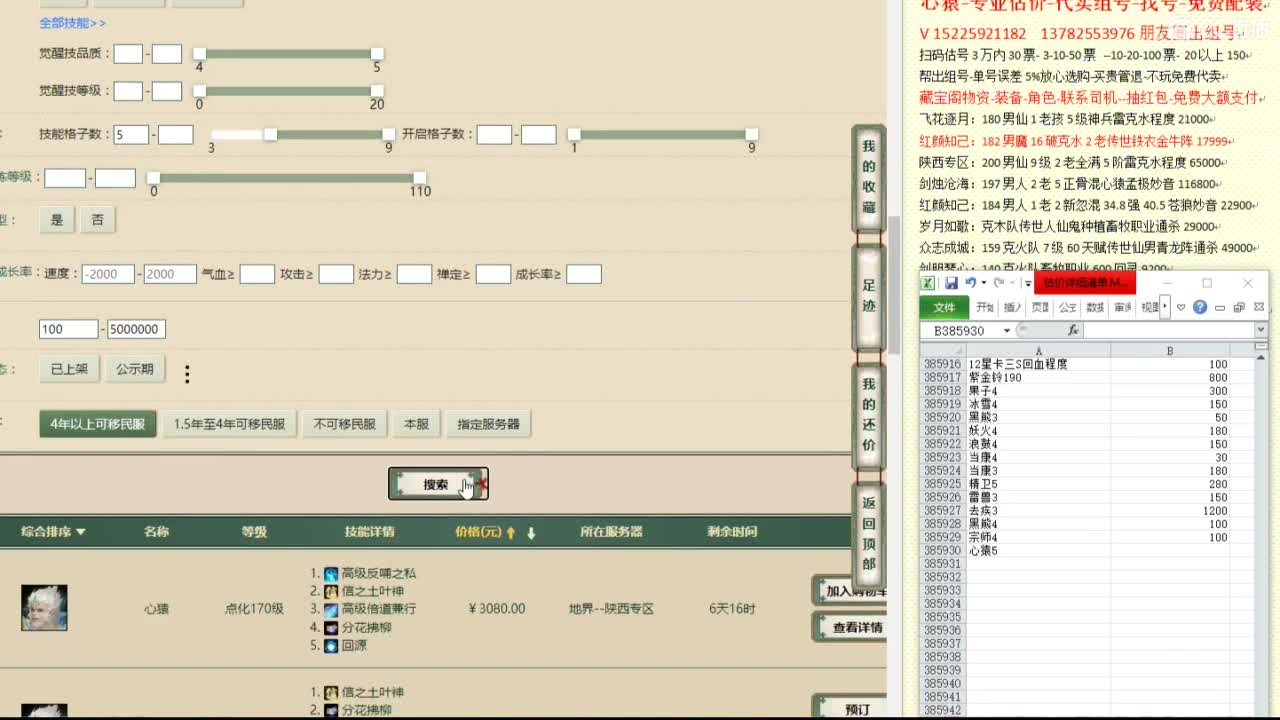The height and width of the screenshot is (720, 1280).
Task: Click the 技能格子数 slider left handle
Action: click(x=270, y=134)
